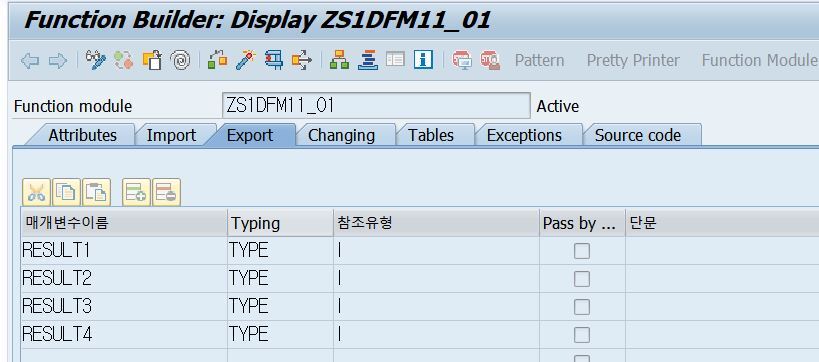Viewport: 819px width, 362px height.
Task: Click the scissors cut icon
Action: (36, 192)
